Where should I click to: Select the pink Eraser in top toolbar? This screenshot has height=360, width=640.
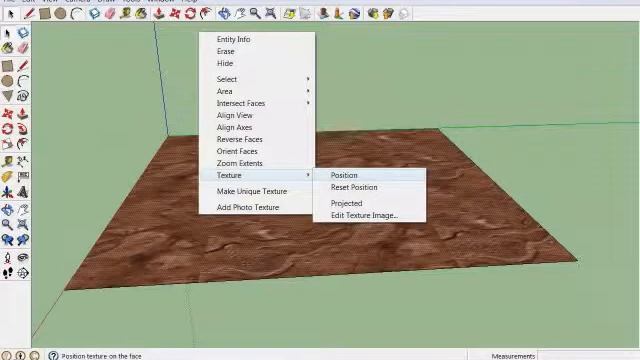coord(110,14)
